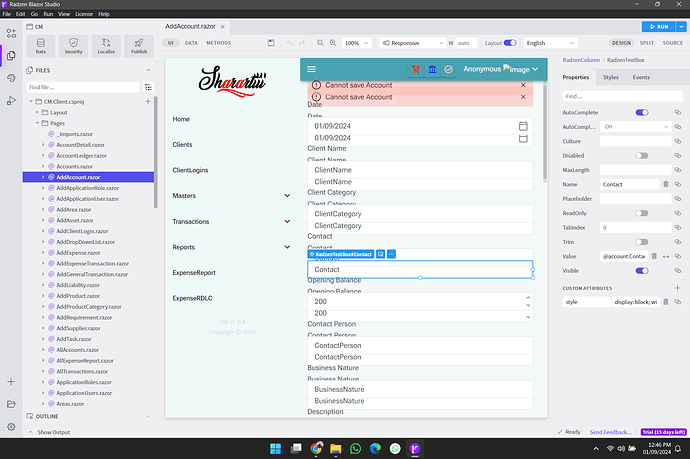Click the bank building icon in header

432,69
